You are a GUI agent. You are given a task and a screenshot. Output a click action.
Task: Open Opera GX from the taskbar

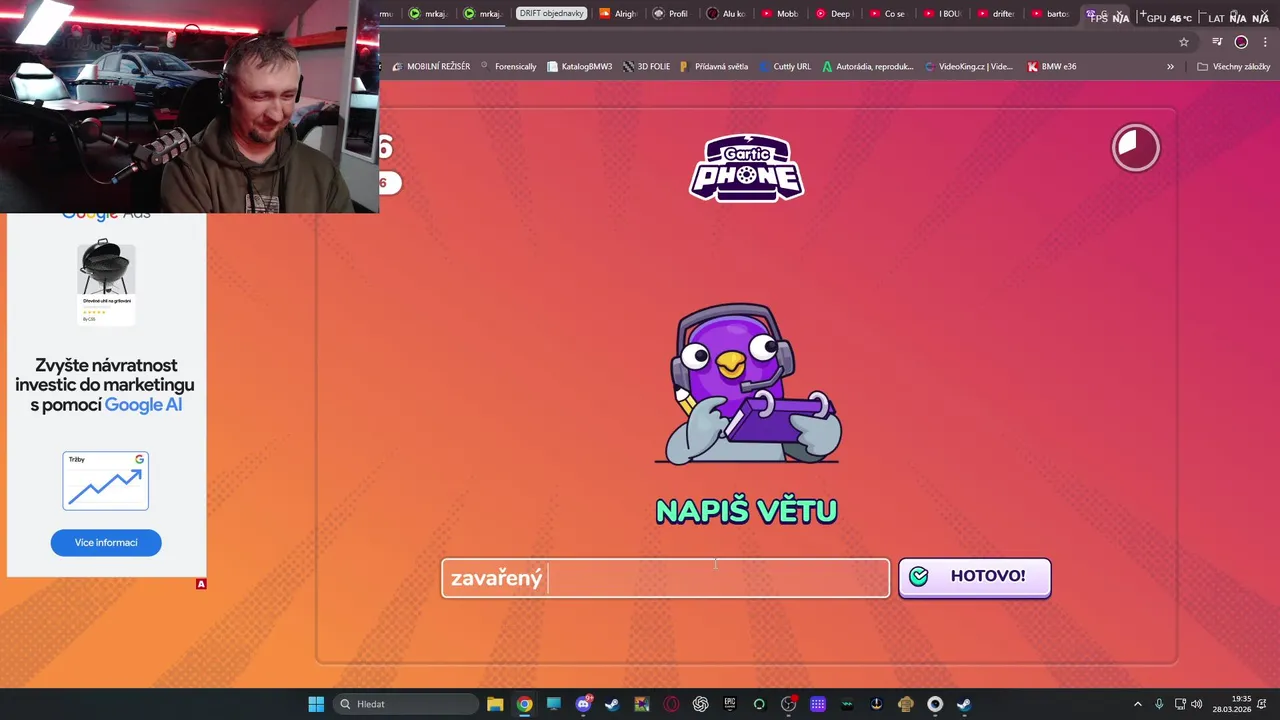tap(671, 704)
